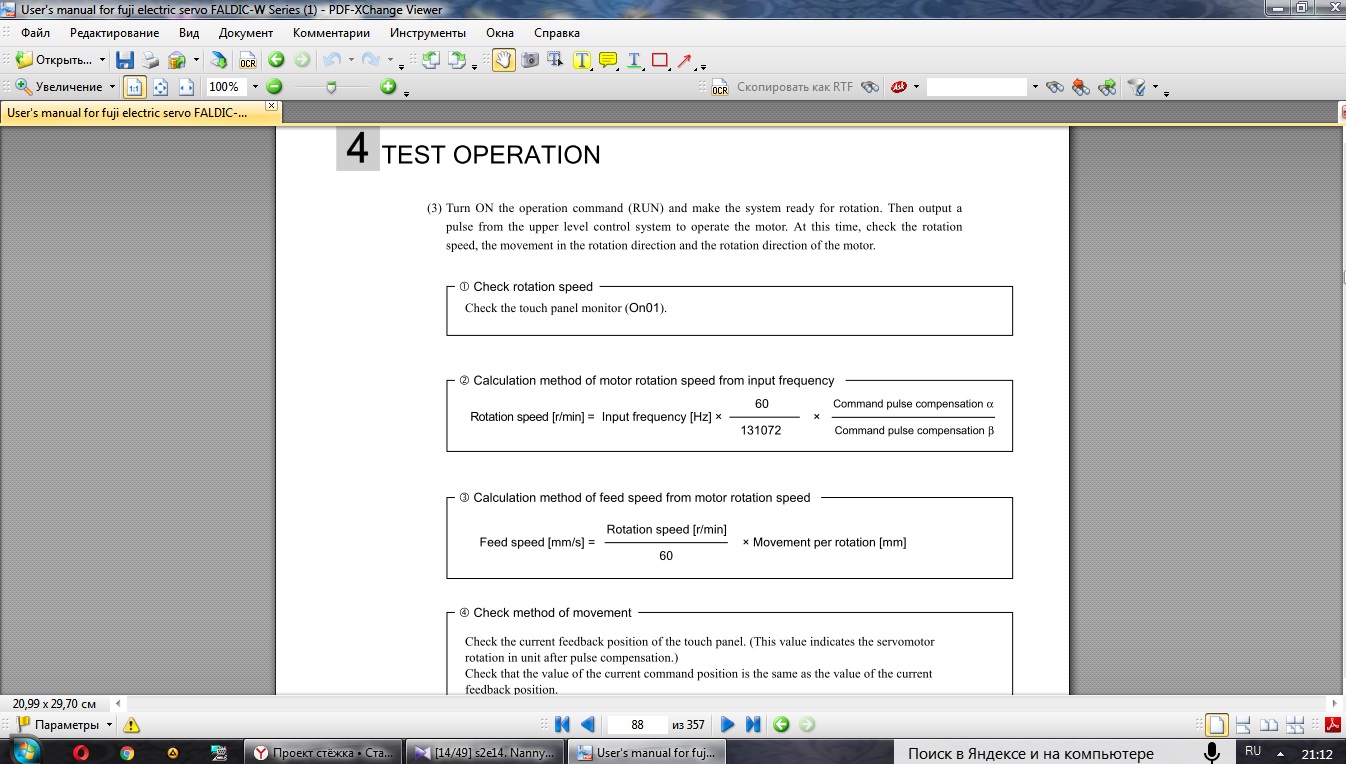1346x764 pixels.
Task: Expand the Открыть dropdown arrow
Action: [102, 60]
